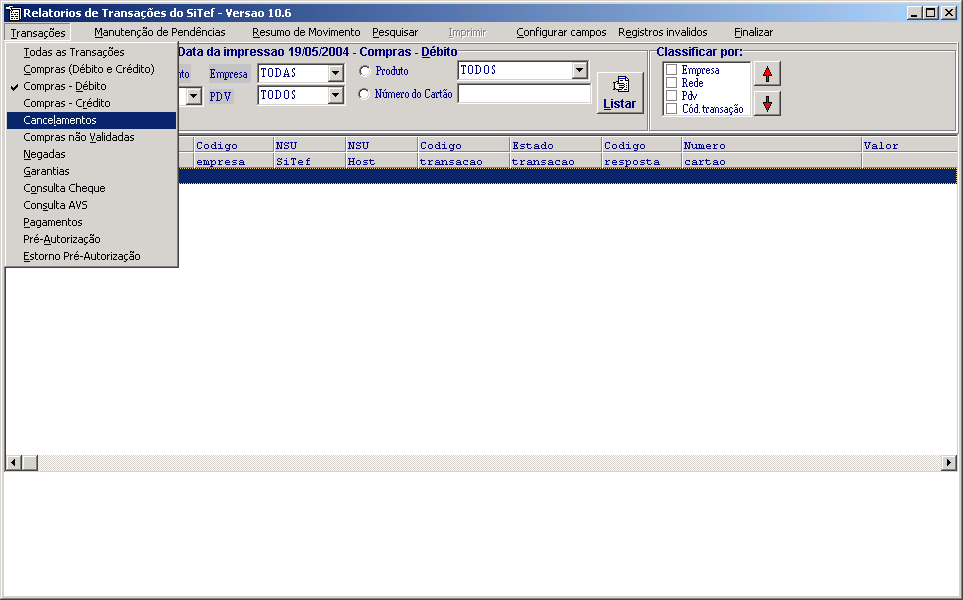The image size is (963, 600).
Task: Select Negadas from the menu
Action: point(92,155)
